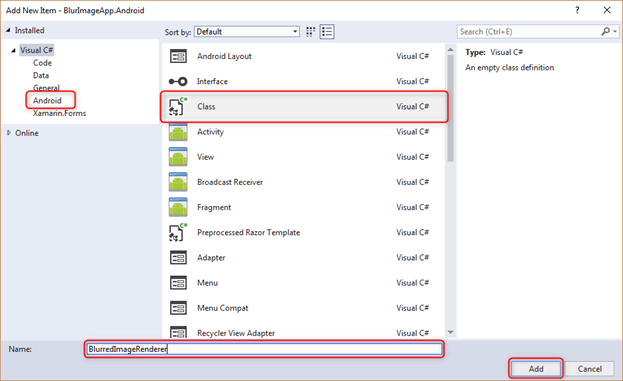Select the "Android Layout" template name

coord(224,56)
